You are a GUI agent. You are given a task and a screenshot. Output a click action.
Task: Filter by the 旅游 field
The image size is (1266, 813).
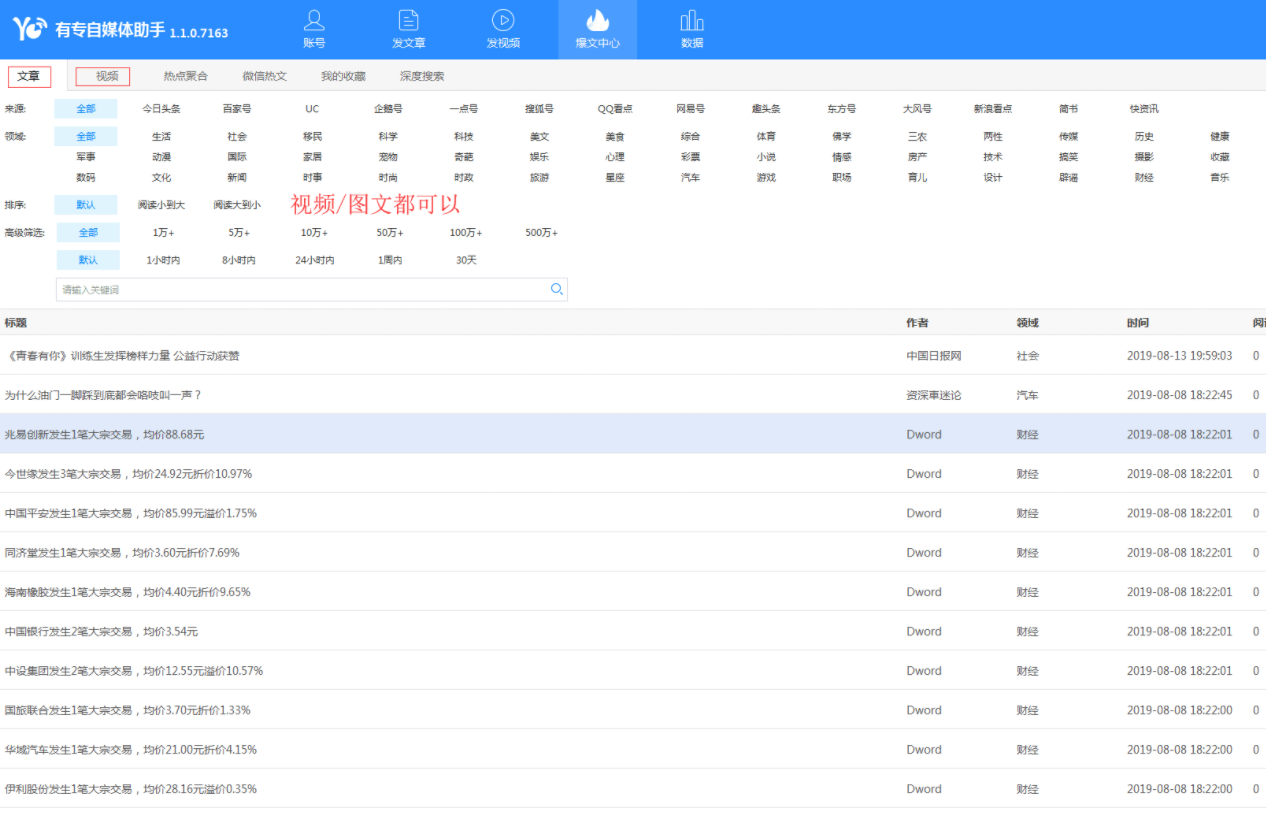[540, 178]
